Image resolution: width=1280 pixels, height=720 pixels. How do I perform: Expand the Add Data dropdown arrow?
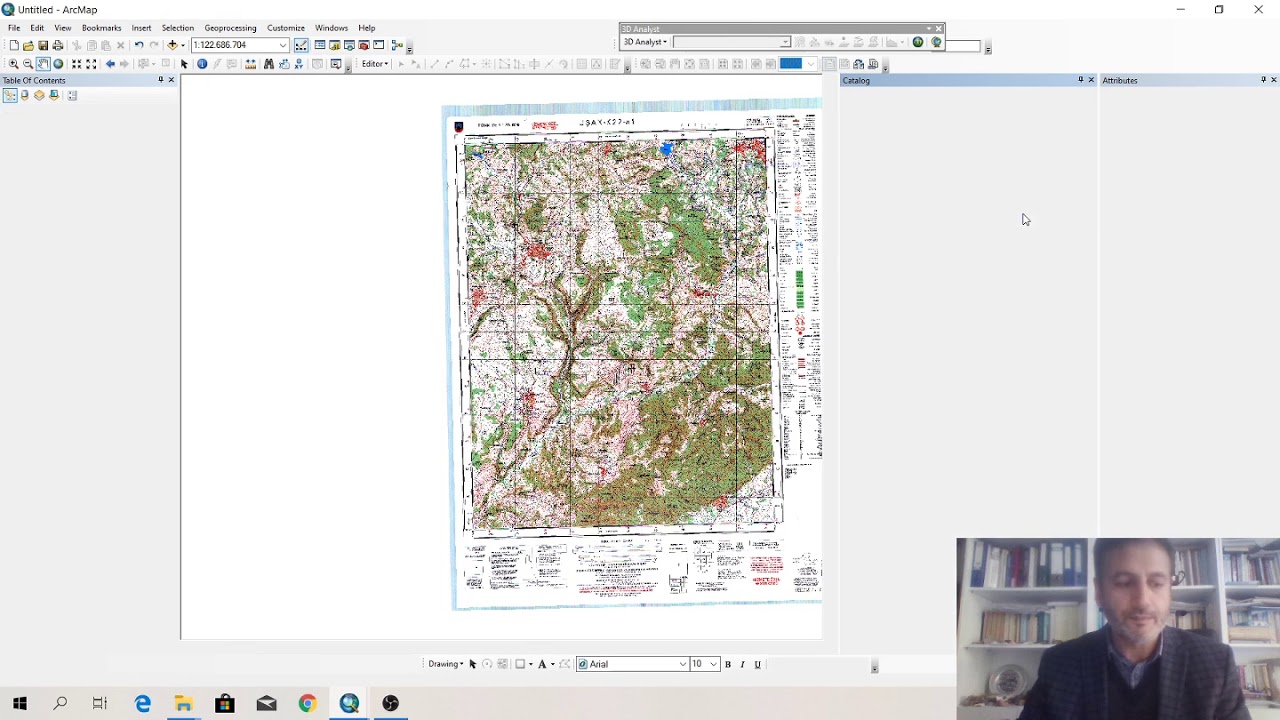(x=183, y=45)
